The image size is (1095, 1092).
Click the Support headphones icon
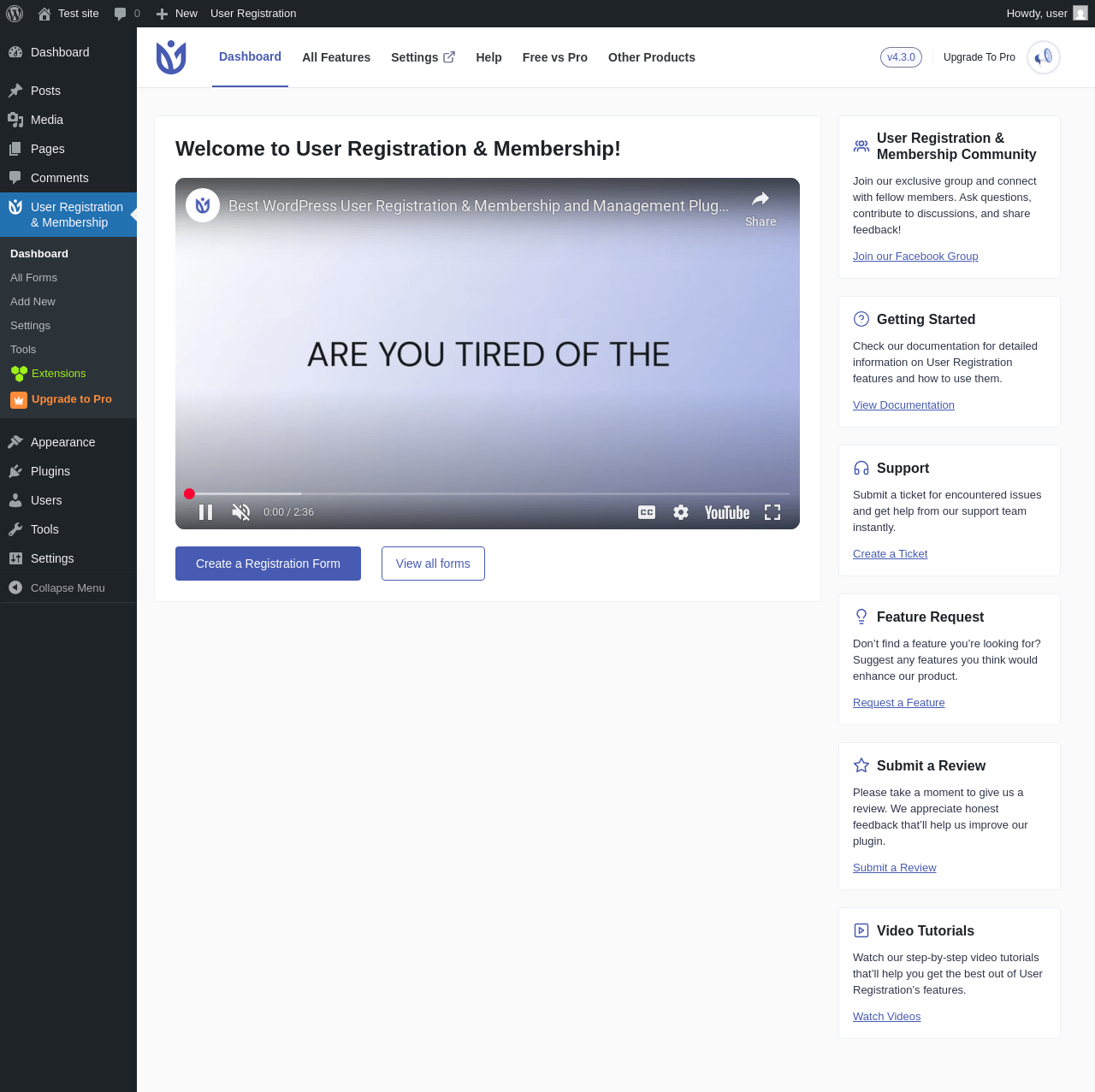click(861, 468)
